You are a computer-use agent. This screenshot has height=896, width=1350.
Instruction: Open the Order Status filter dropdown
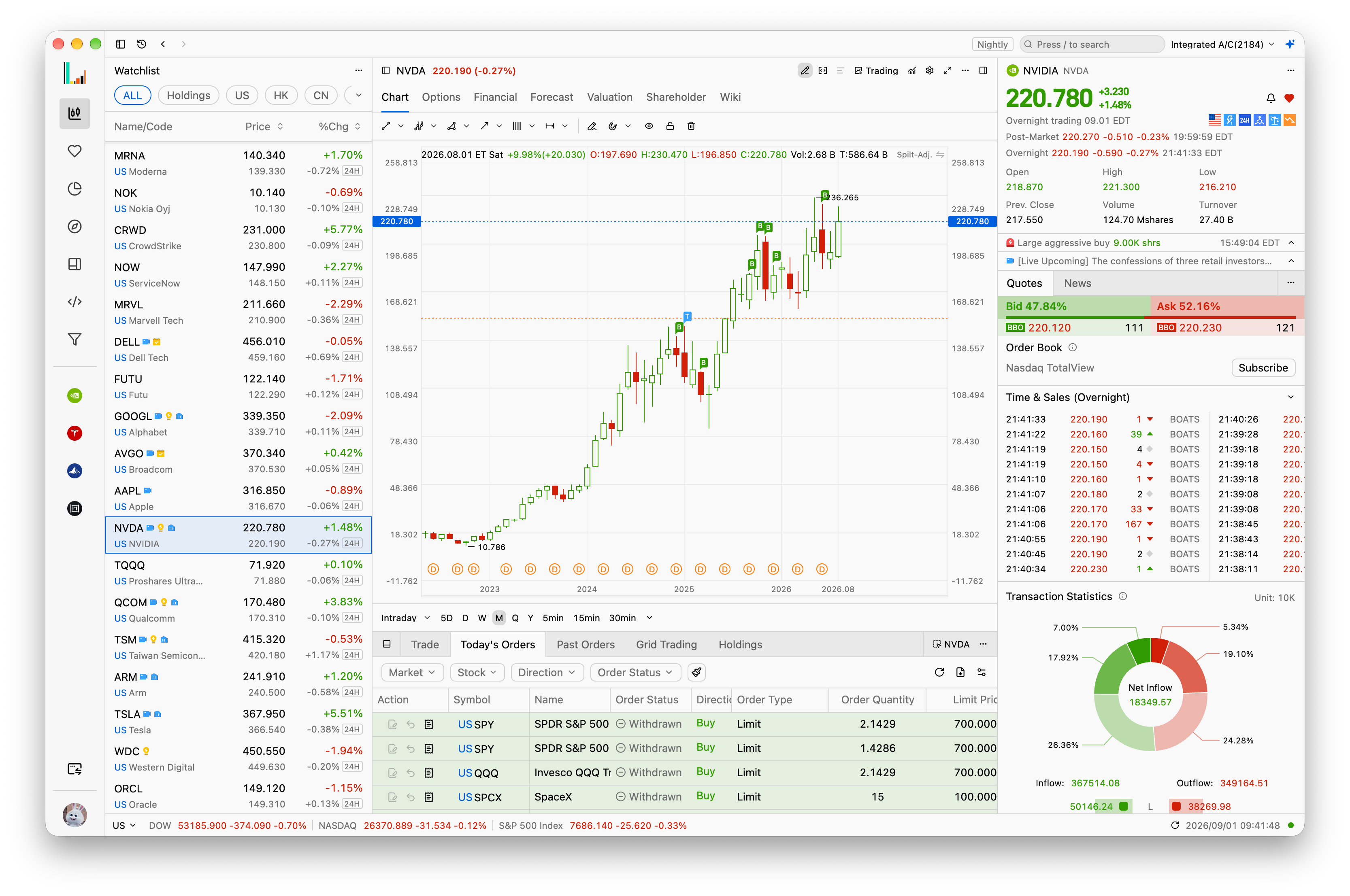[x=635, y=673]
